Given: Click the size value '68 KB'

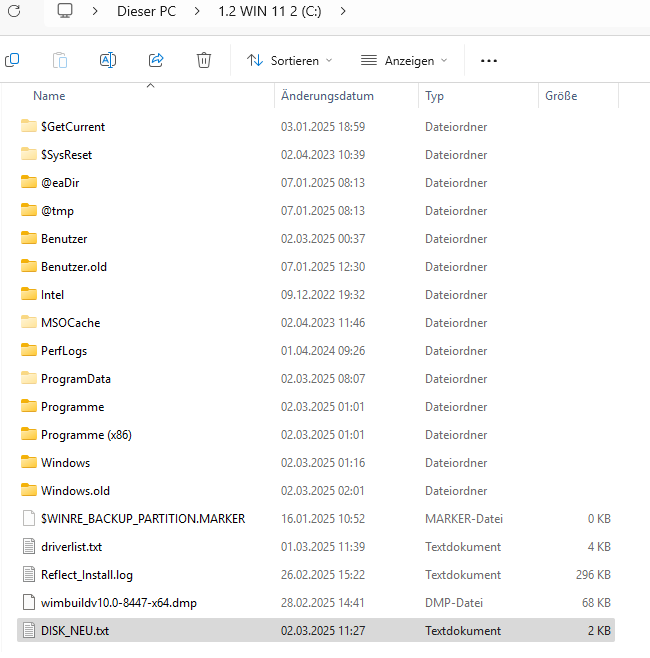Looking at the screenshot, I should (x=596, y=603).
